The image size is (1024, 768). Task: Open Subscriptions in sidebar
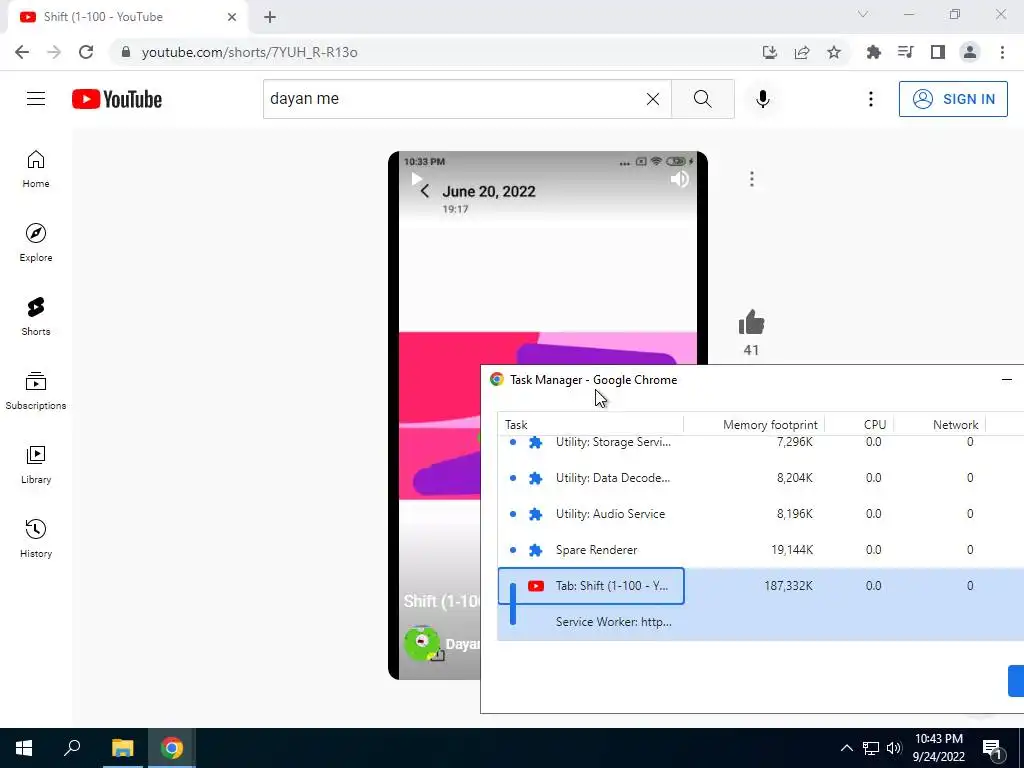[x=36, y=391]
